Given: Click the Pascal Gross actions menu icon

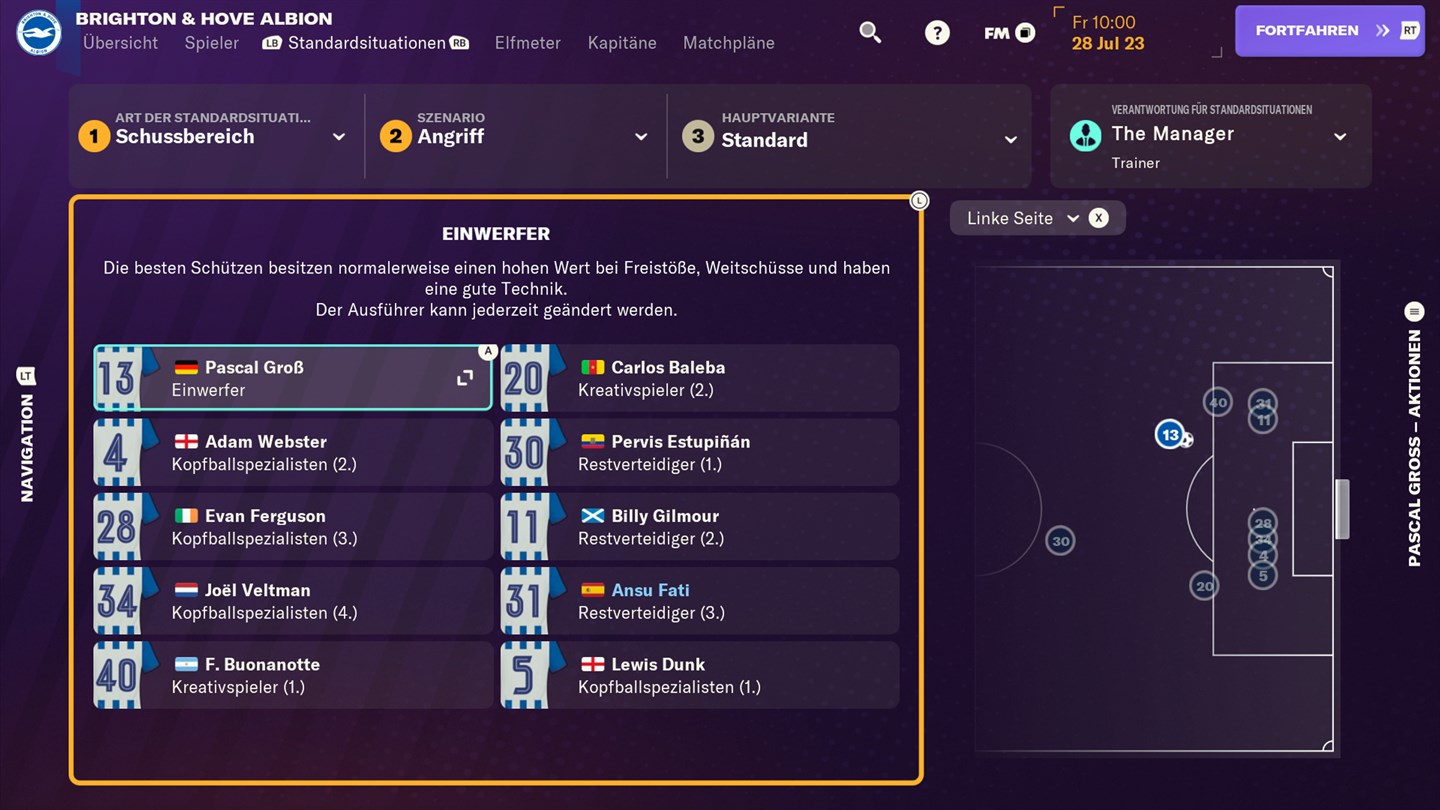Looking at the screenshot, I should click(1414, 312).
